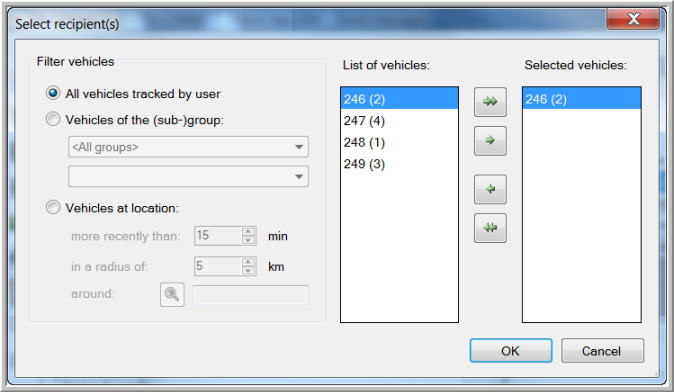Close the Select recipient(s) dialog
The height and width of the screenshot is (392, 674).
point(633,19)
